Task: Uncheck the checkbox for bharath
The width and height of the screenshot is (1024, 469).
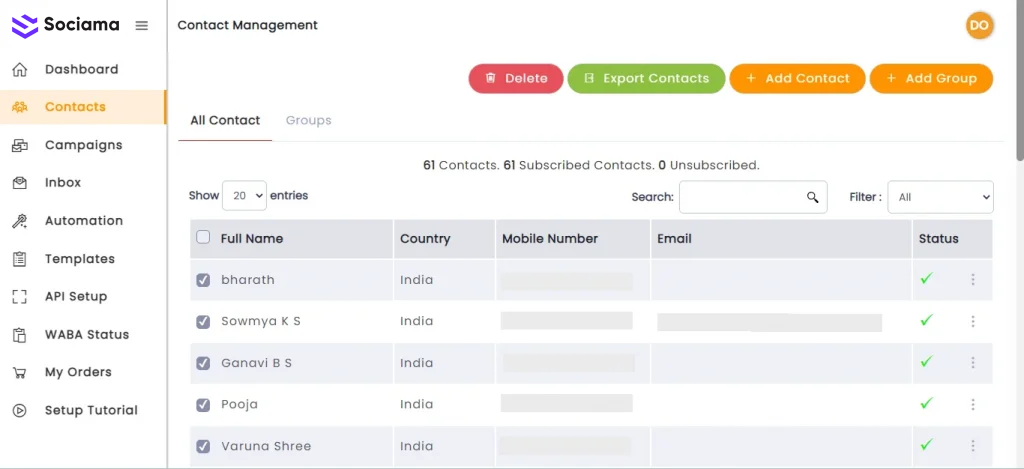Action: (204, 281)
